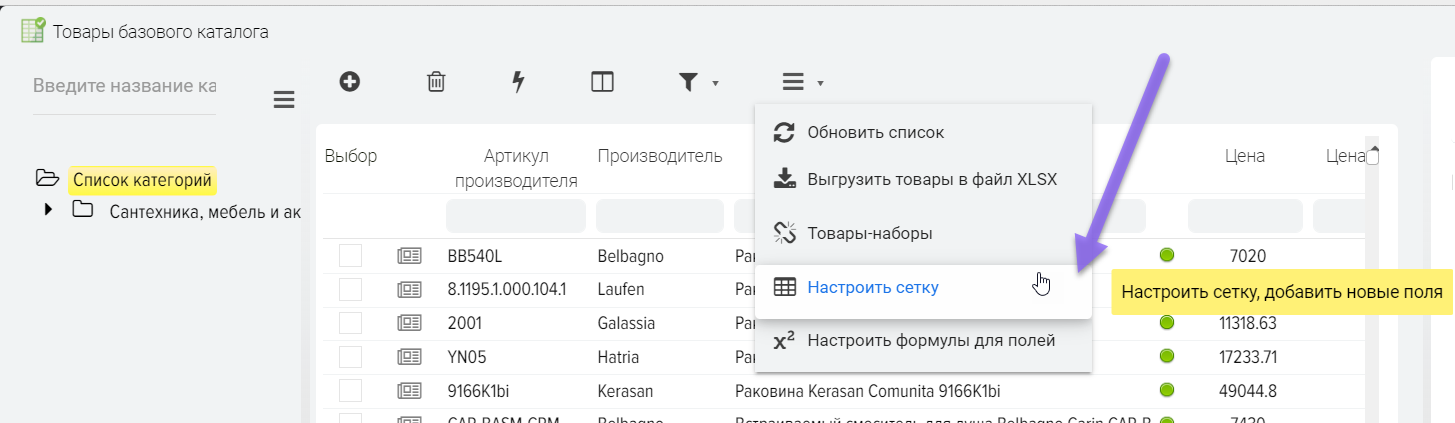The width and height of the screenshot is (1455, 423).
Task: Tick the checkbox in the Galassia 2001 row
Action: (350, 323)
